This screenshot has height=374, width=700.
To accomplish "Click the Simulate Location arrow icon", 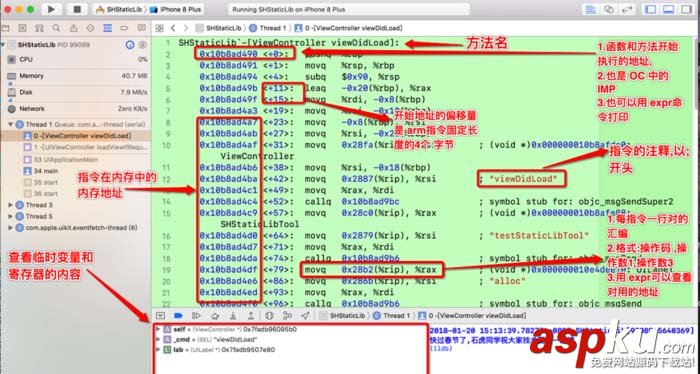I will [306, 316].
